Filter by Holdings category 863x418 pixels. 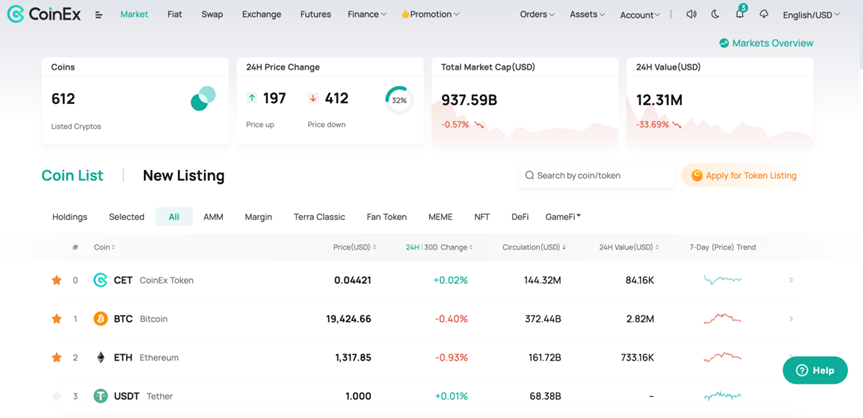tap(70, 217)
